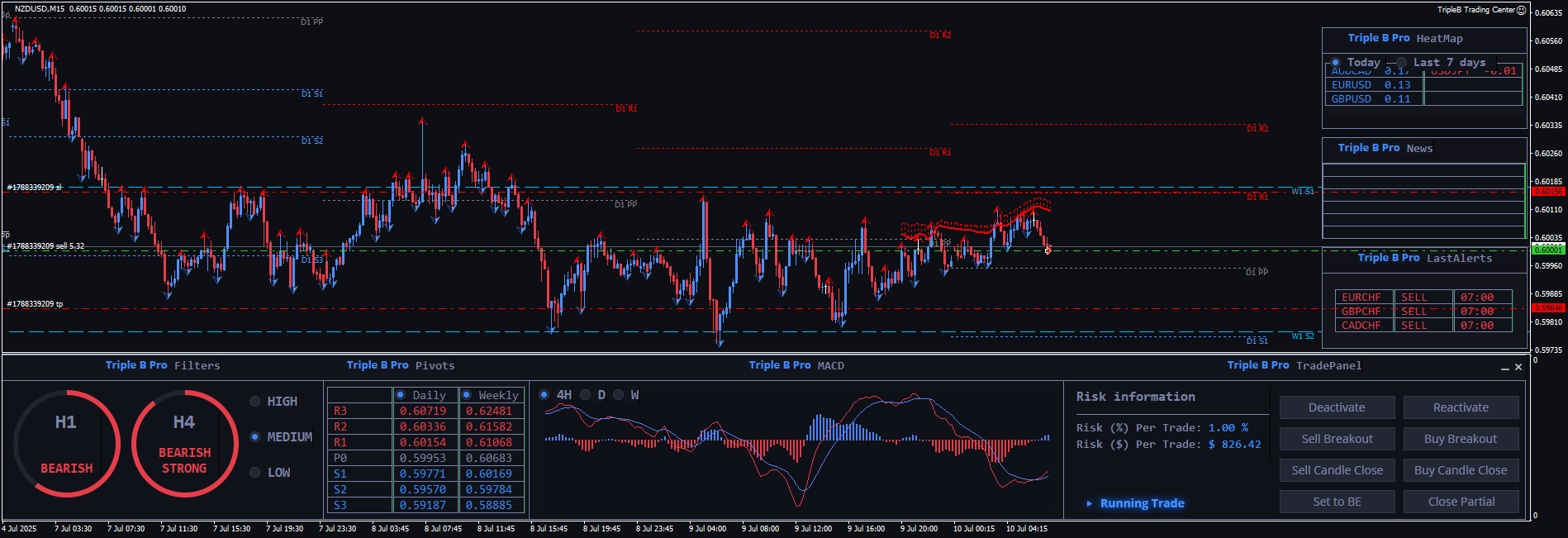Switch MACD to the D timeframe
The width and height of the screenshot is (1568, 538).
tap(586, 395)
